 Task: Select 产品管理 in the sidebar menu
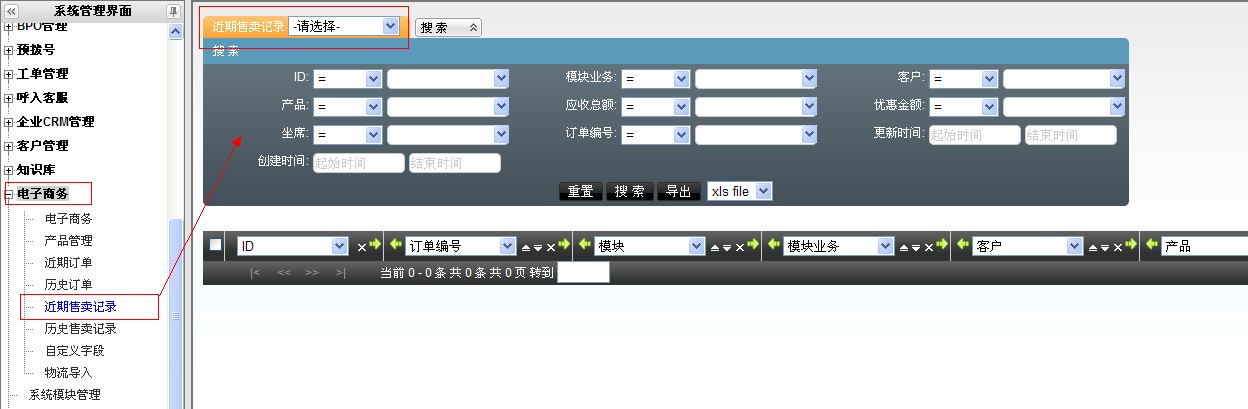click(68, 240)
